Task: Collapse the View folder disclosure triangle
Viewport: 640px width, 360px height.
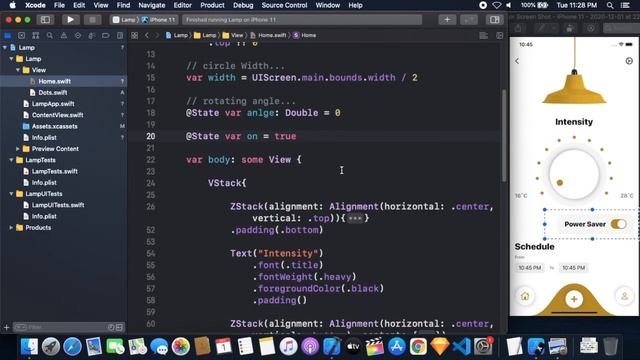Action: (18, 70)
